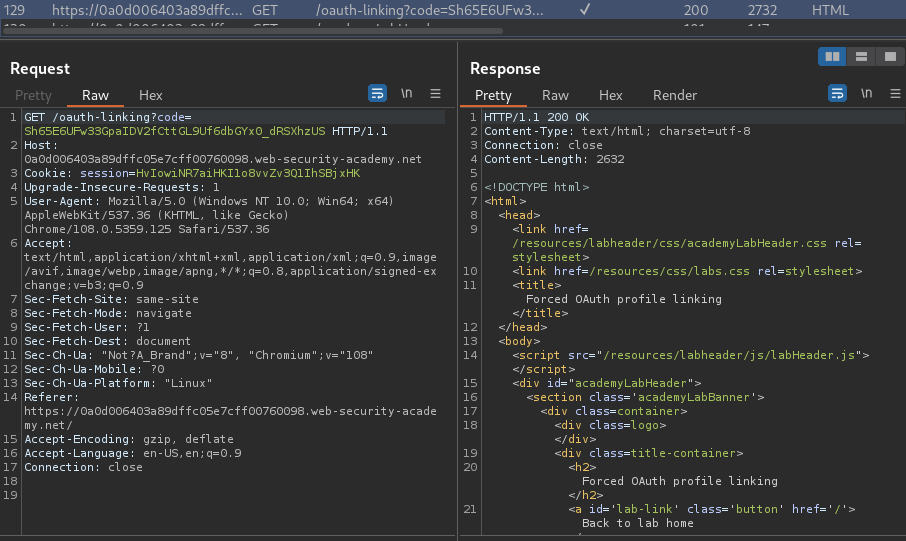
Task: Click the 'Accept-Encoding: gzip, deflate' header
Action: [x=128, y=439]
